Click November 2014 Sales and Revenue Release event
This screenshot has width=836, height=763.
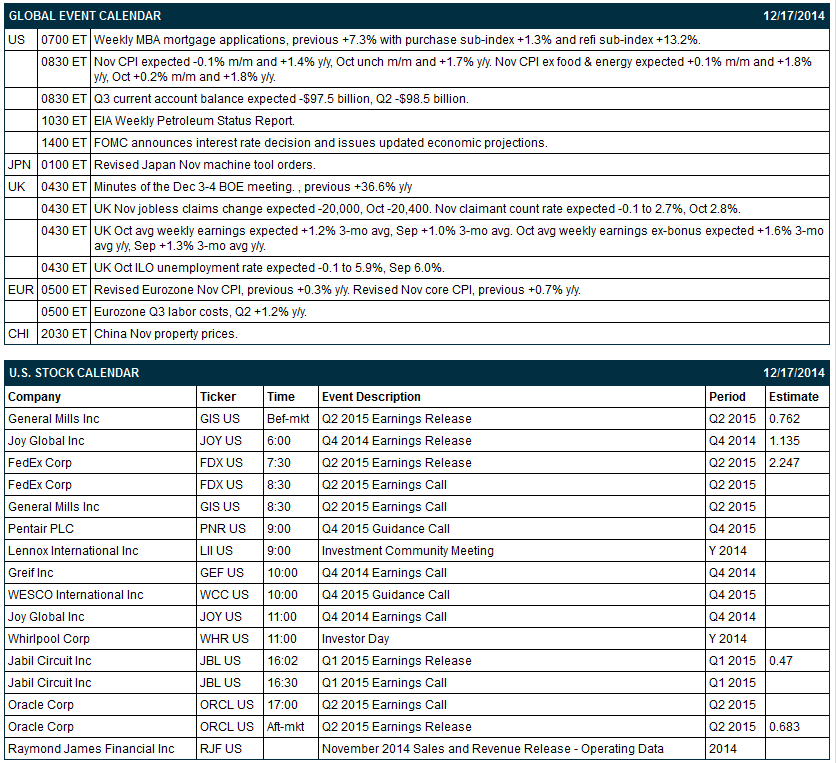(x=493, y=749)
